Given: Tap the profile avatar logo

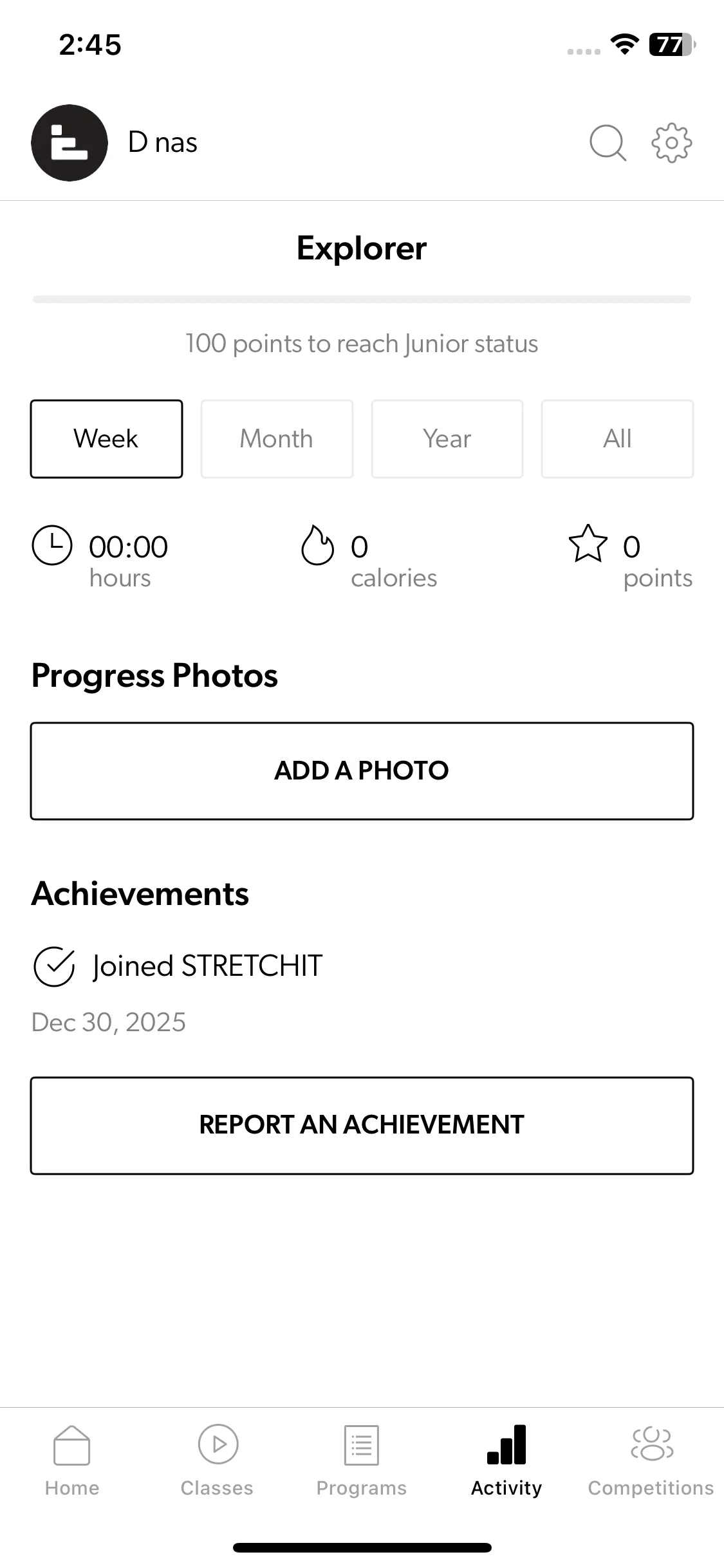Looking at the screenshot, I should pos(70,143).
